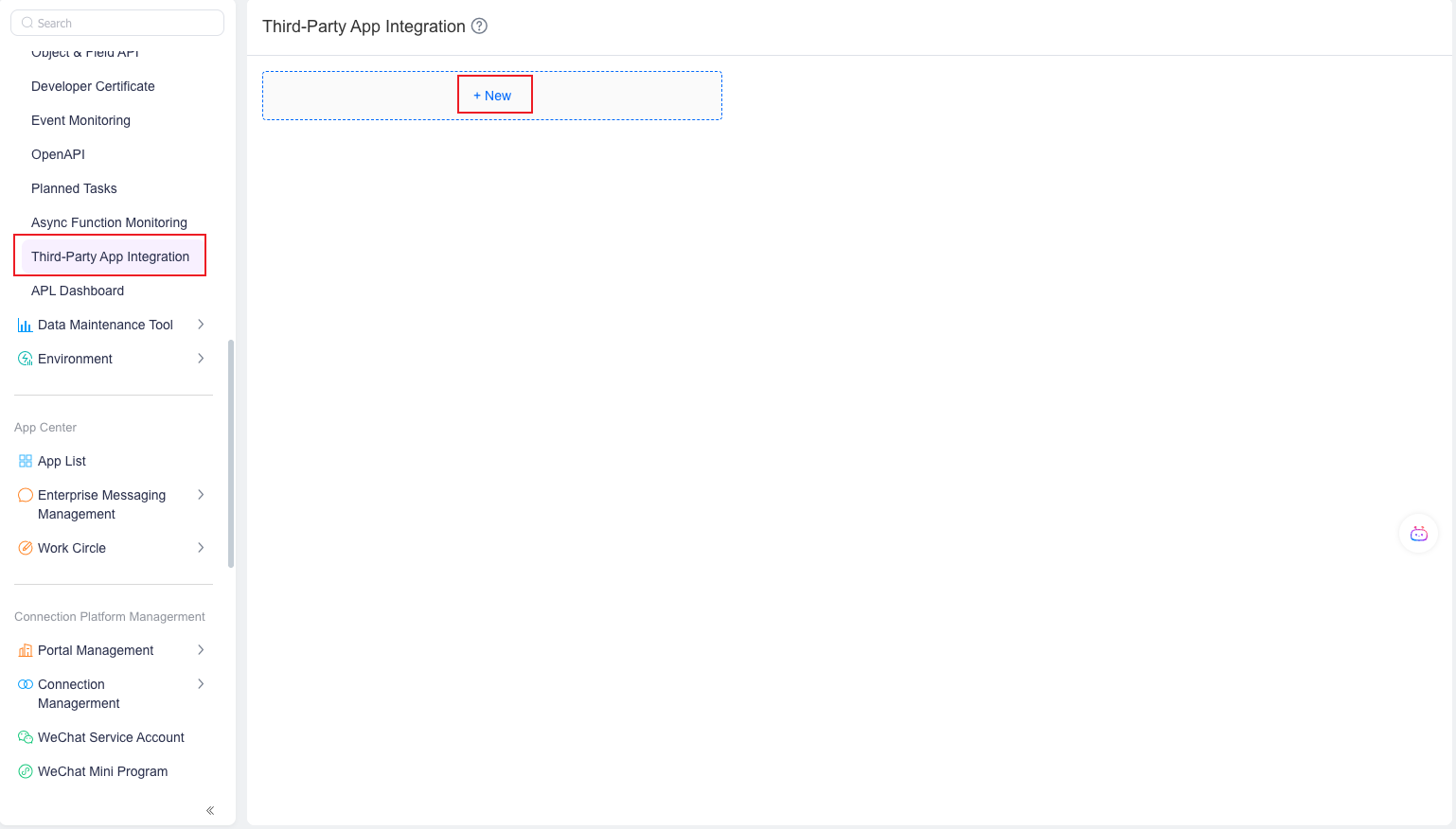Viewport: 1456px width, 829px height.
Task: Click the WeChat Service Account icon
Action: [x=25, y=737]
